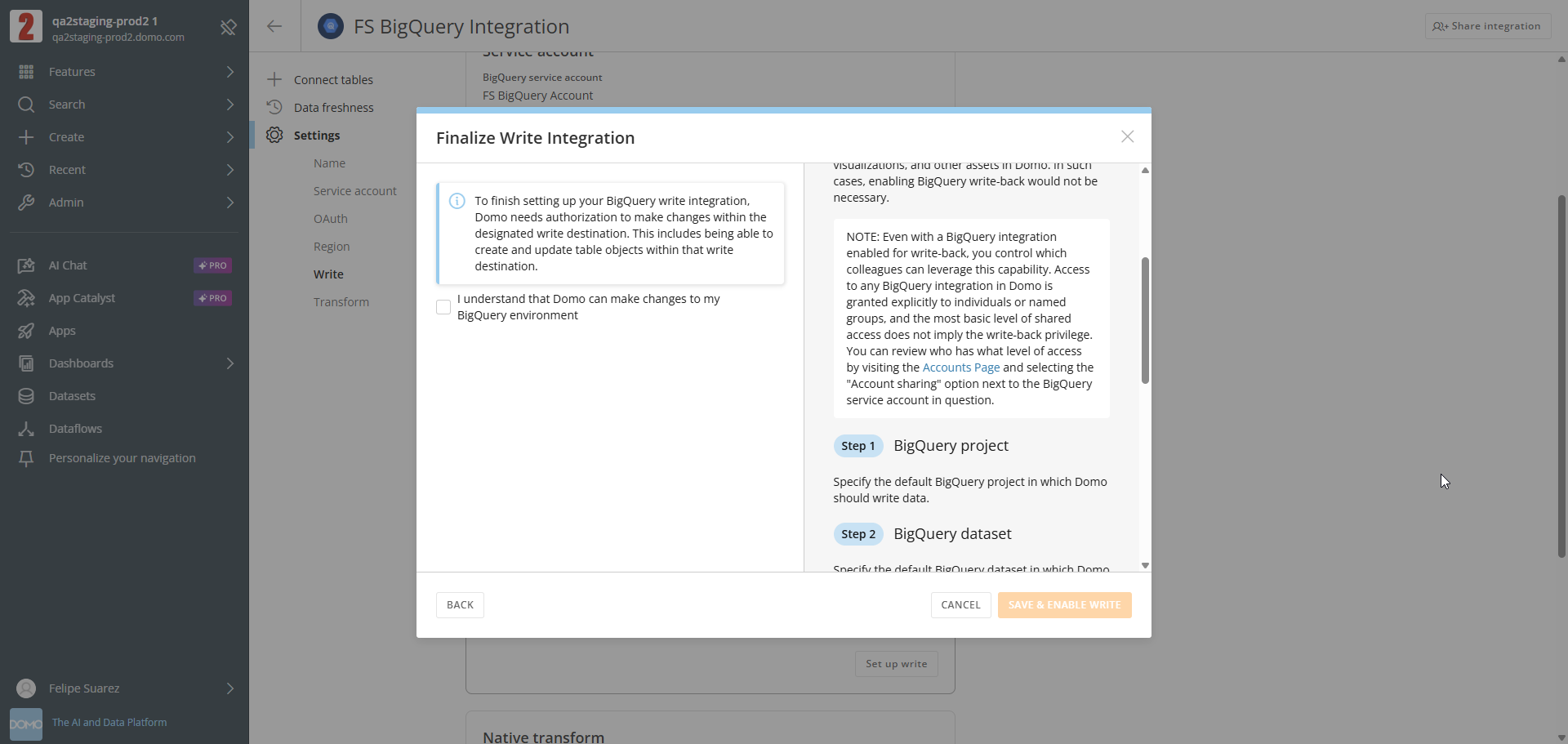The width and height of the screenshot is (1568, 744).
Task: Click the back arrow icon
Action: pyautogui.click(x=274, y=26)
